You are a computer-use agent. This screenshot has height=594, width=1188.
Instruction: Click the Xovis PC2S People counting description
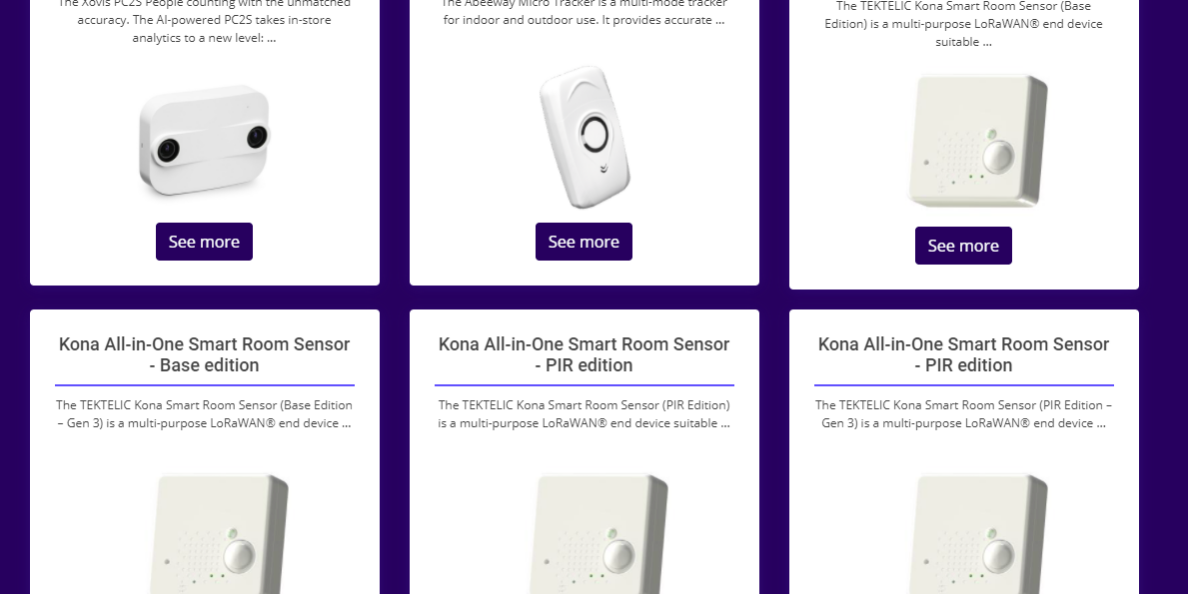(x=204, y=20)
